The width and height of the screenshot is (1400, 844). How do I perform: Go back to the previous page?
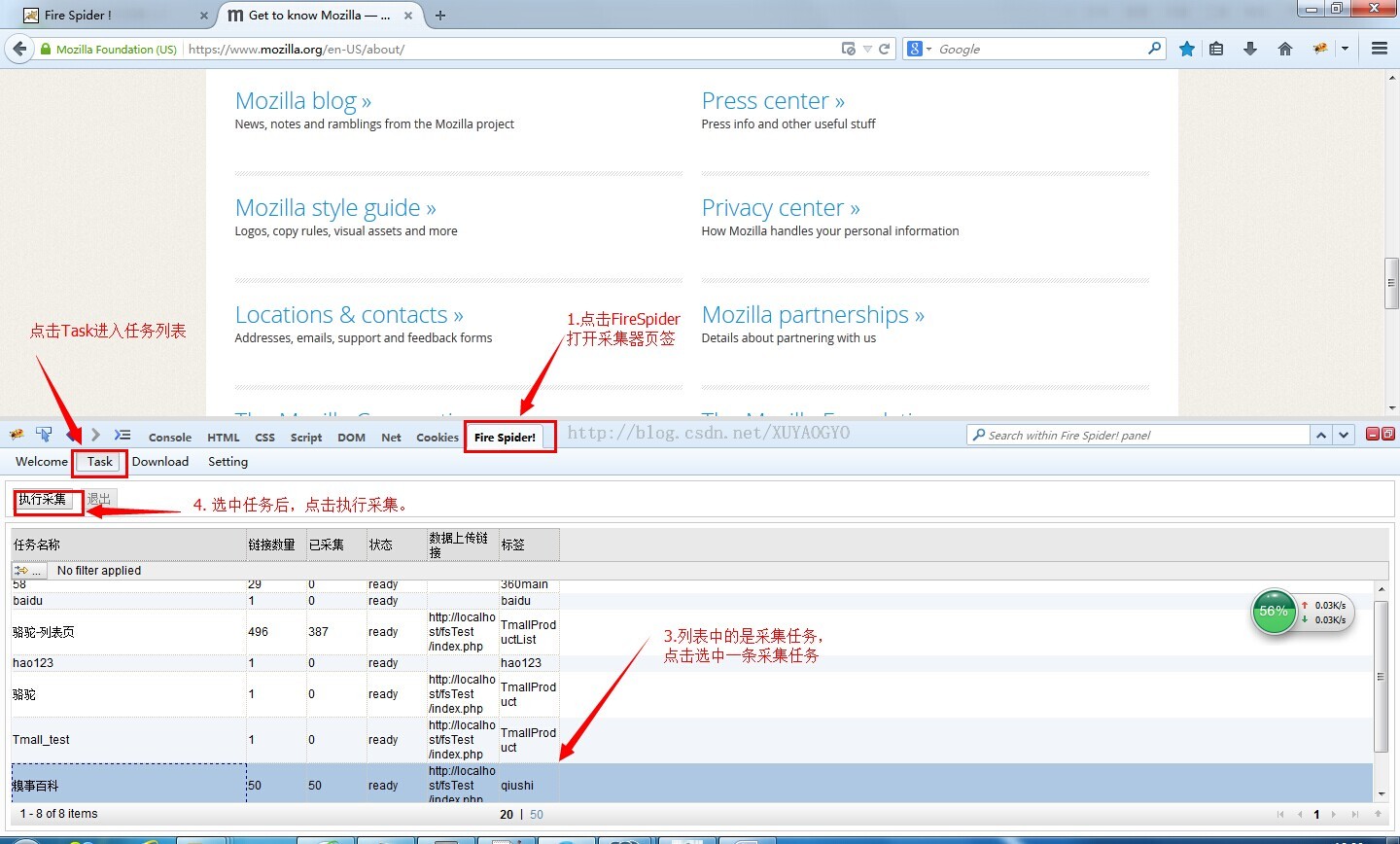tap(19, 49)
